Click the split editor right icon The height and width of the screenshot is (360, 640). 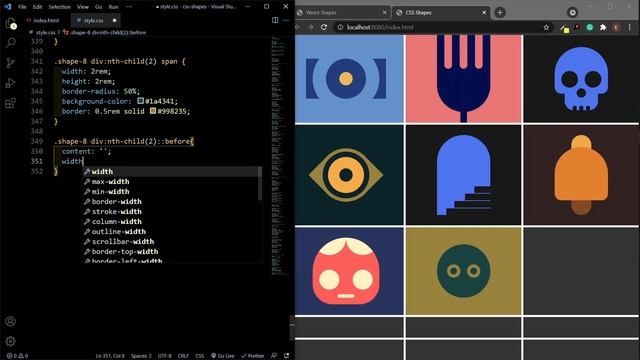(x=275, y=20)
